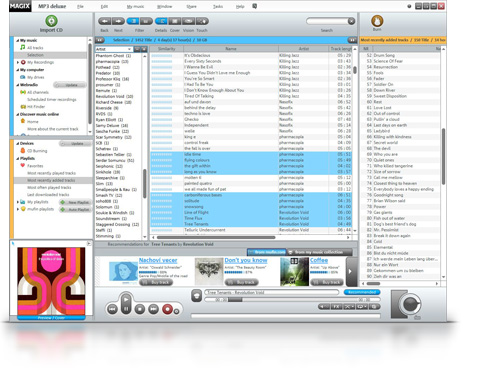Click the round volume knob
Screen dimensions: 488x371
(410, 304)
